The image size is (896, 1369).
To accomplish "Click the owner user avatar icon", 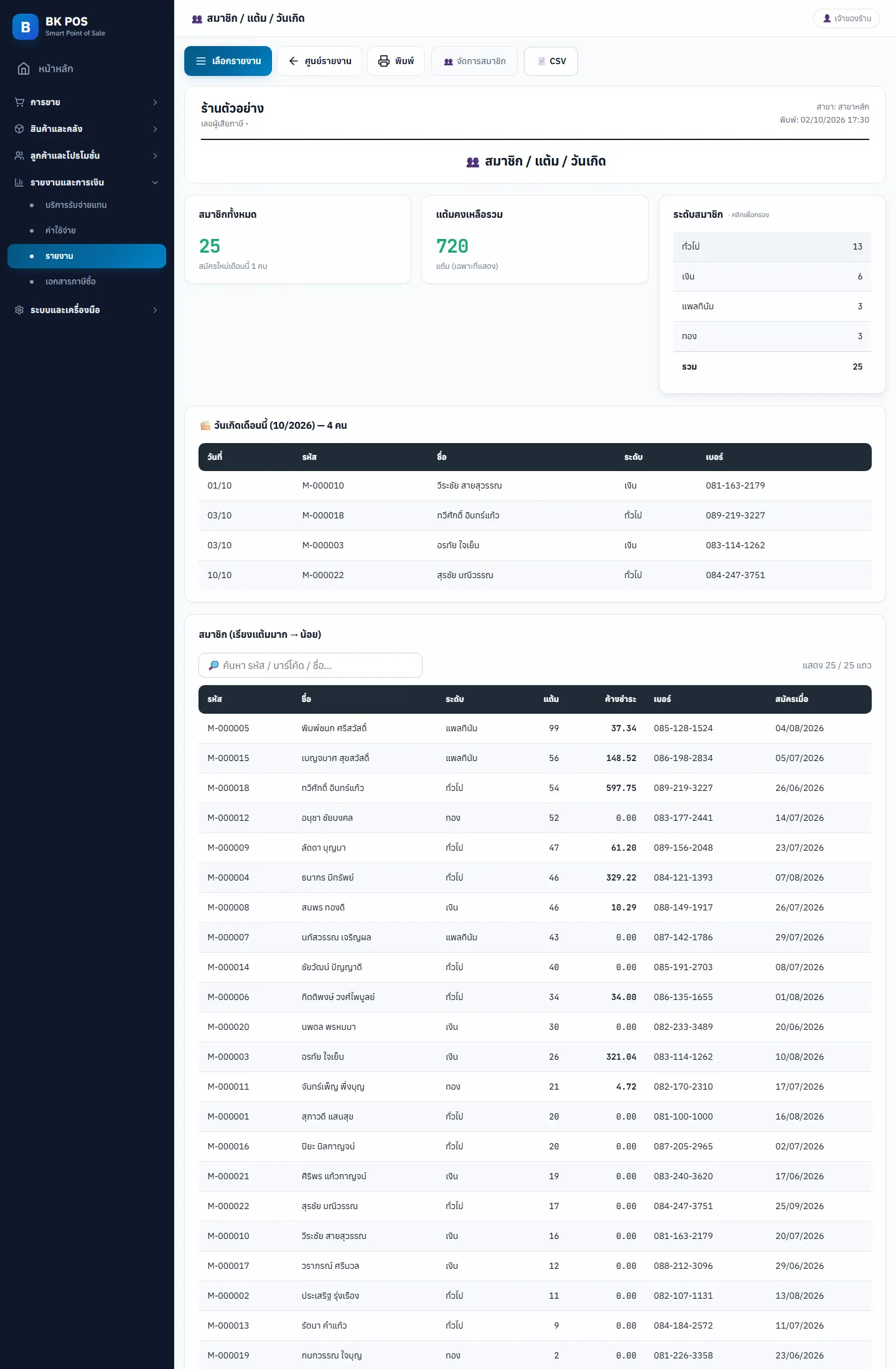I will (x=827, y=19).
